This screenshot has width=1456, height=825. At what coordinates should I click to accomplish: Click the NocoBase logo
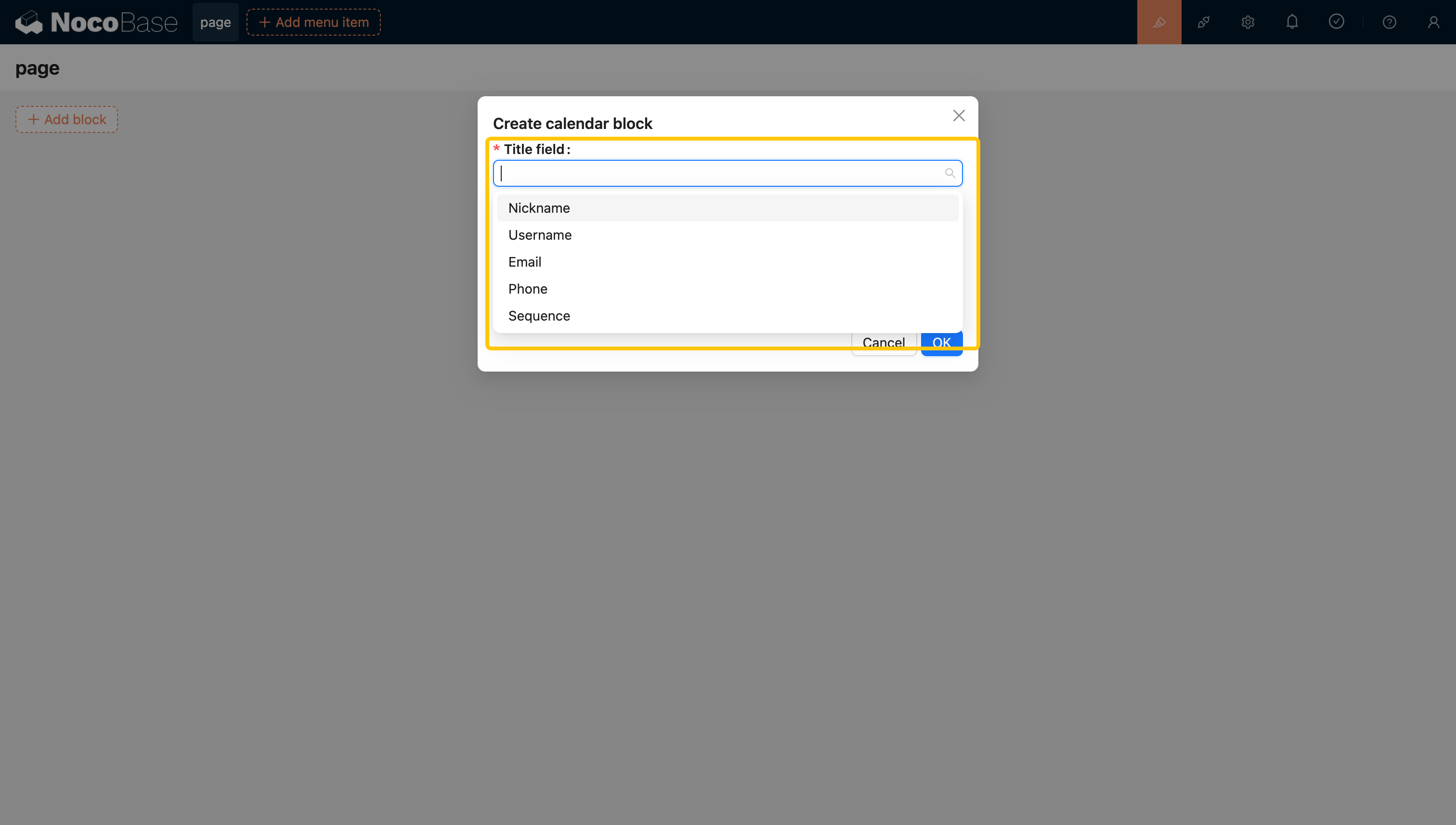click(96, 22)
